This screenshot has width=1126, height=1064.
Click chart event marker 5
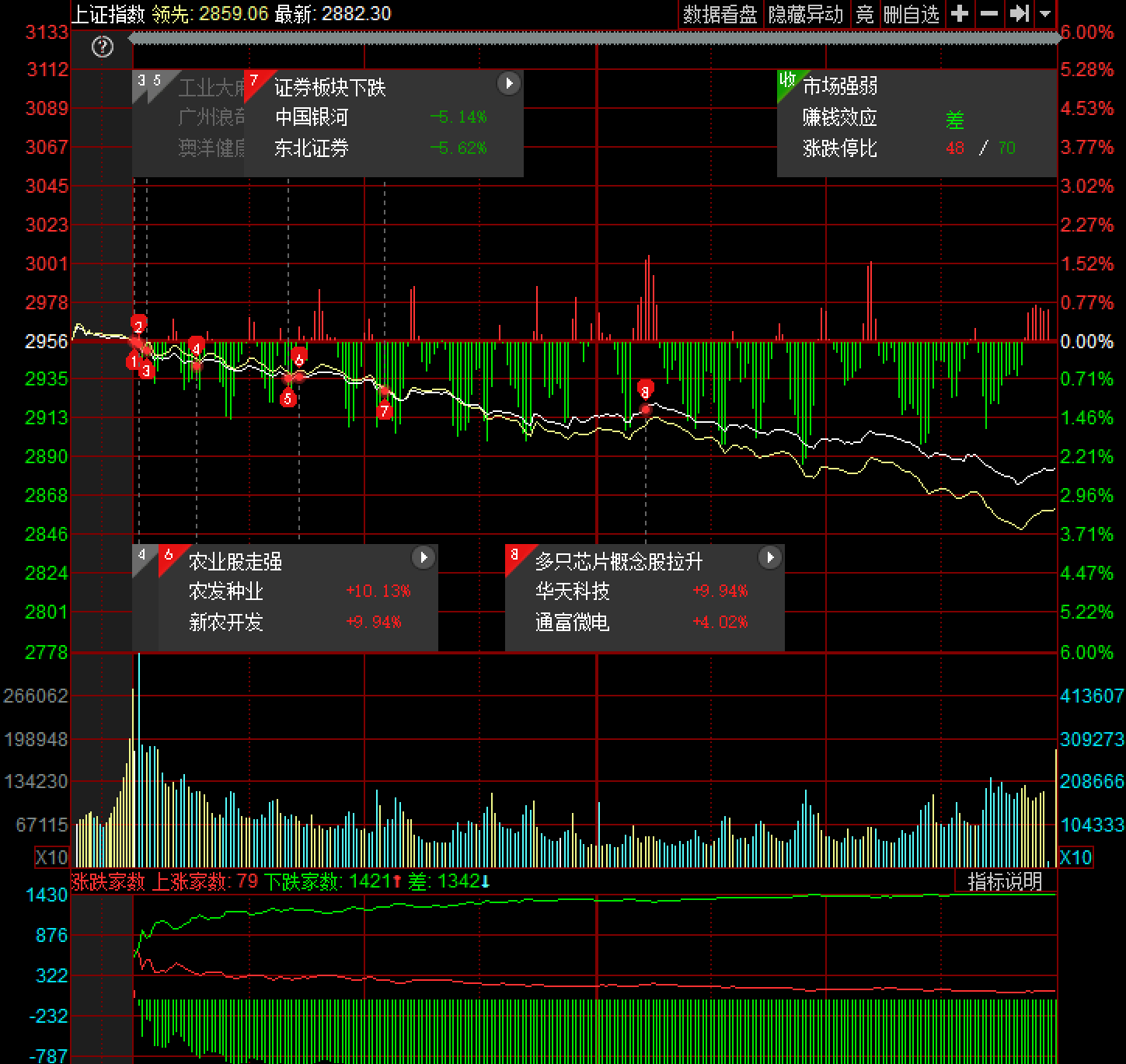[288, 399]
